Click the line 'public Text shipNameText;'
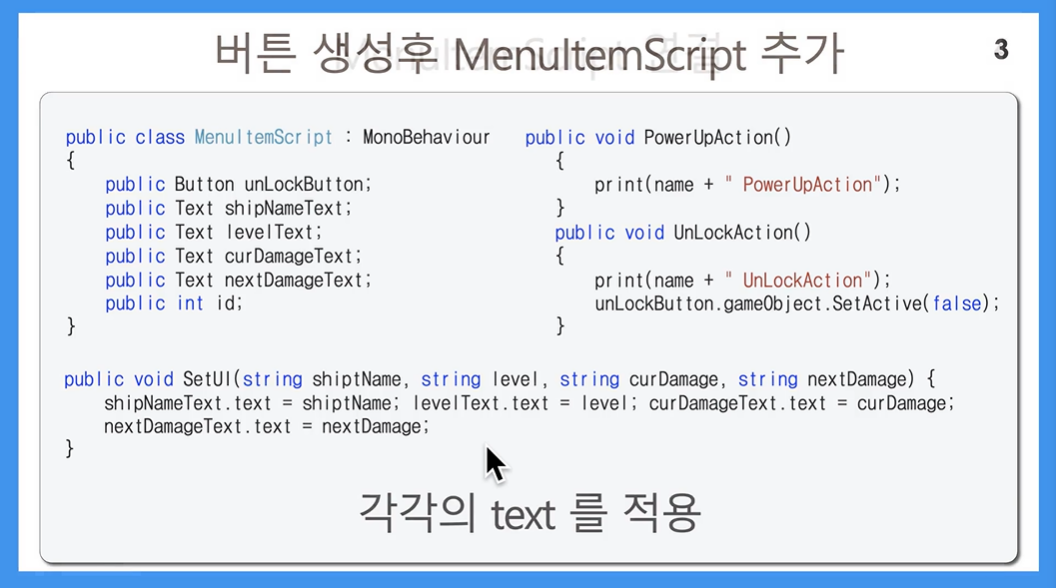Screen dimensions: 1056x588 [228, 208]
